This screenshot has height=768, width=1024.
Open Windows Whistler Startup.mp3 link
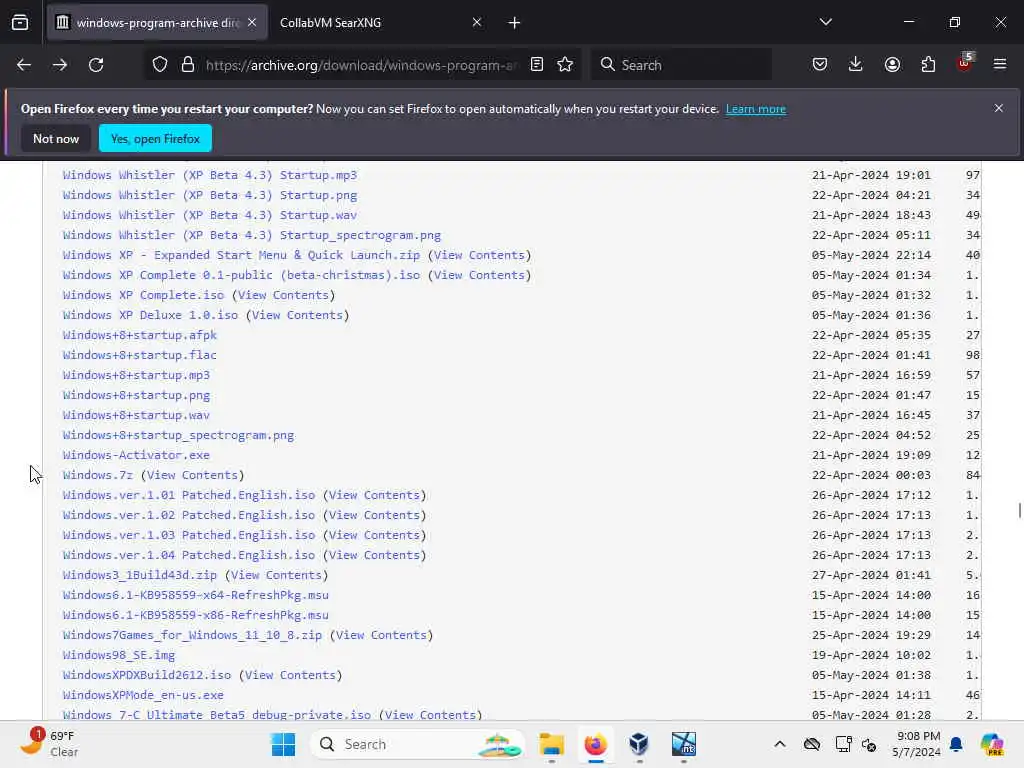210,175
